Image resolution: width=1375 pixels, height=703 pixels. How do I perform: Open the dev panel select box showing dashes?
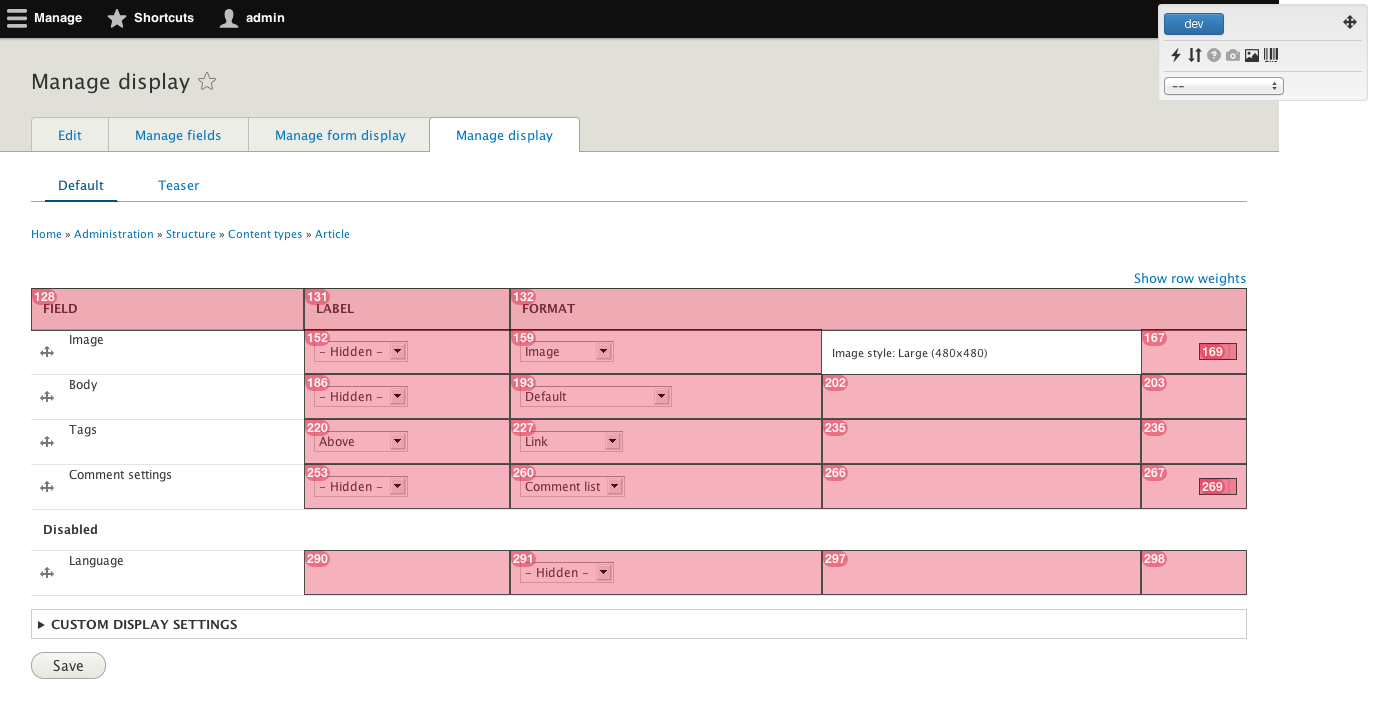tap(1224, 86)
